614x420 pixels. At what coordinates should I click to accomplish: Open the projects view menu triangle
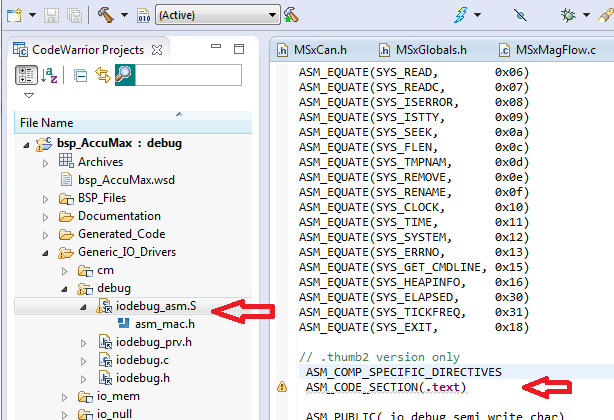(x=29, y=95)
